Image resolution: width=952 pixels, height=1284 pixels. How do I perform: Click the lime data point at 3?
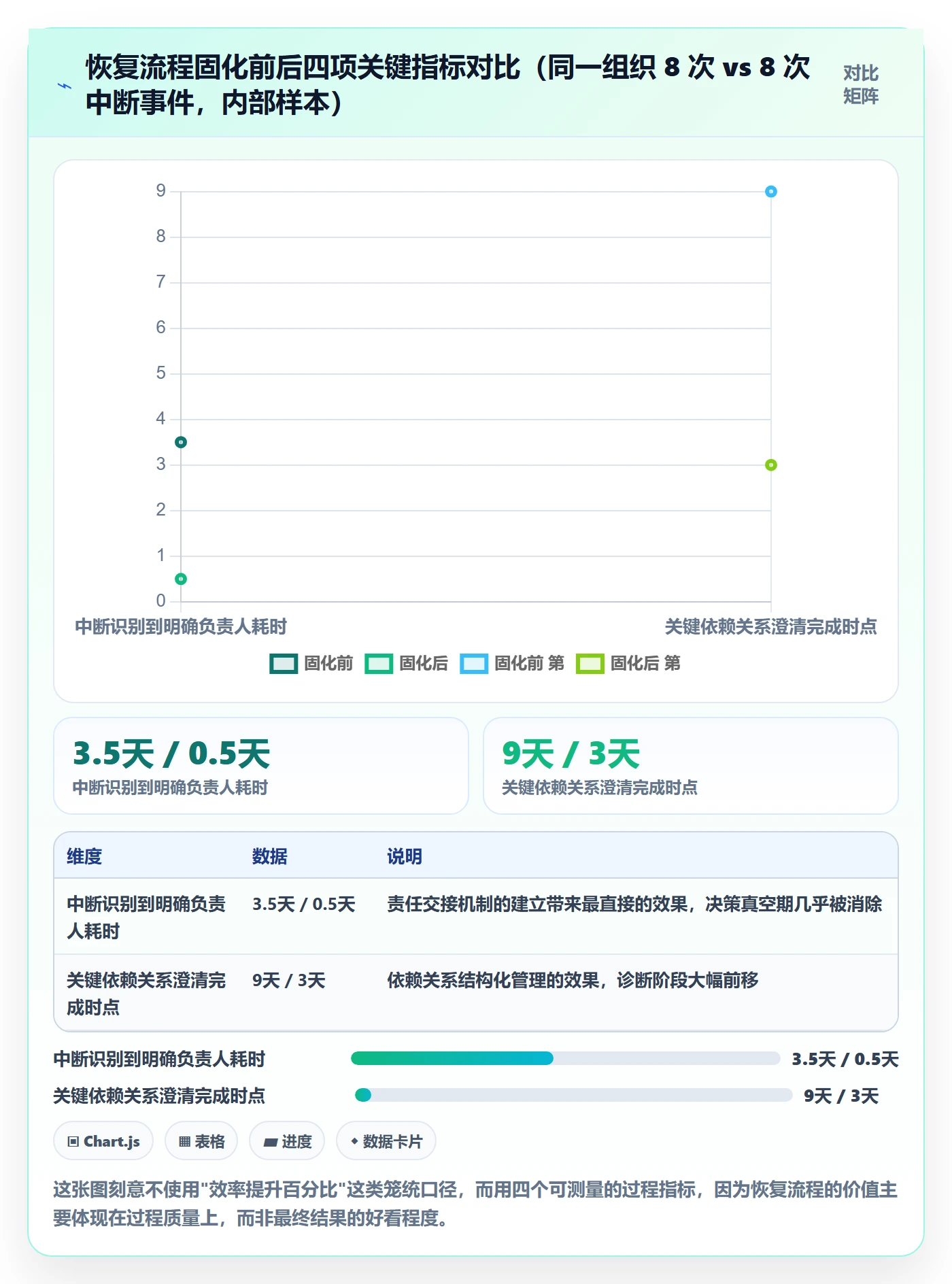point(770,465)
